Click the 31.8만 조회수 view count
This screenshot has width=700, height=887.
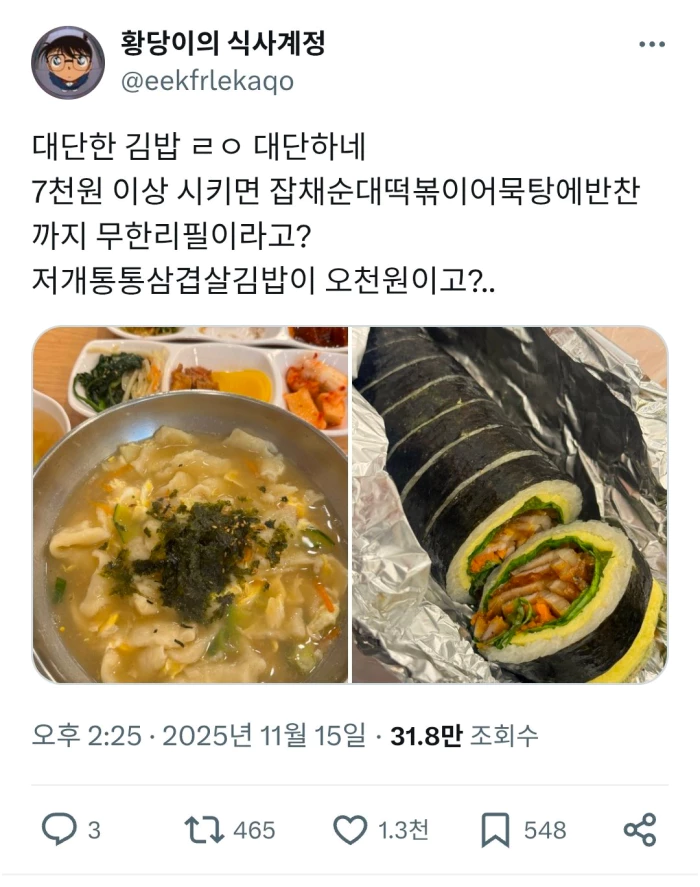point(464,735)
